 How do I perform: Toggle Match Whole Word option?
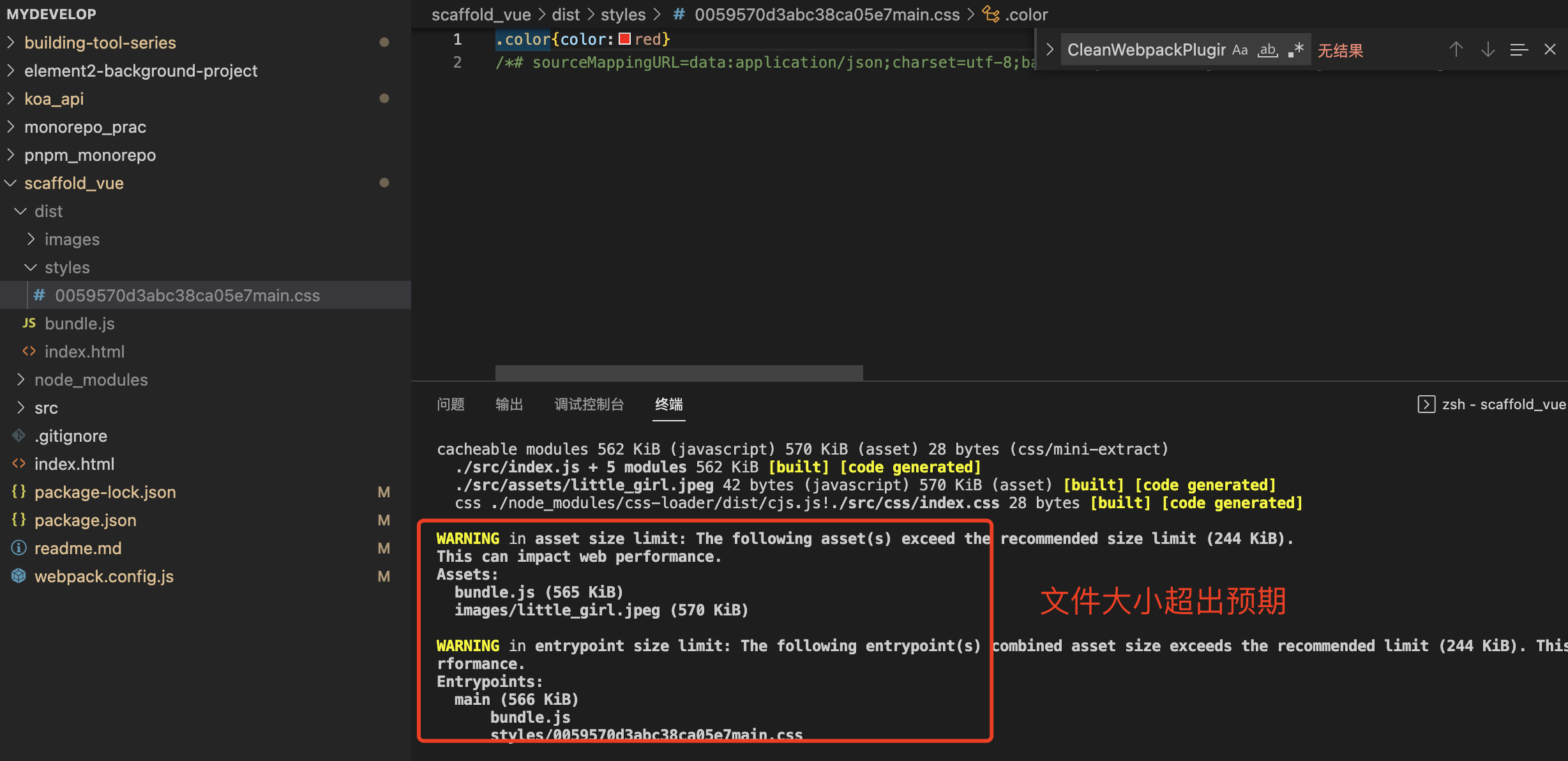(1267, 50)
